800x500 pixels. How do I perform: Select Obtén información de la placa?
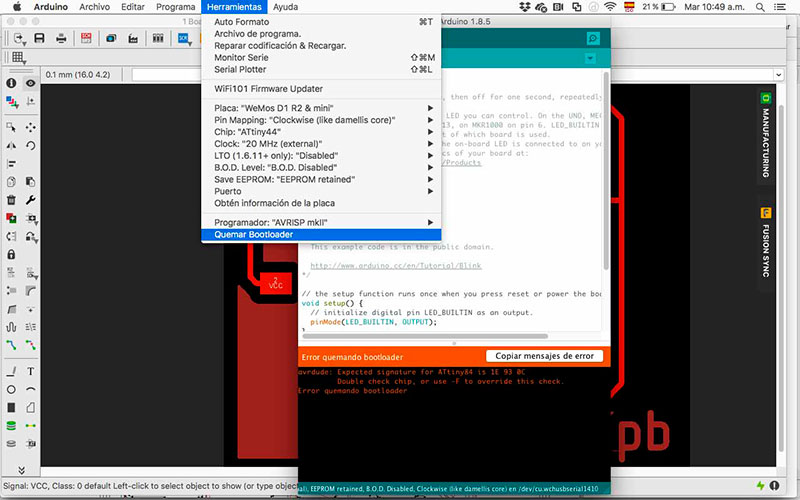[x=321, y=203]
